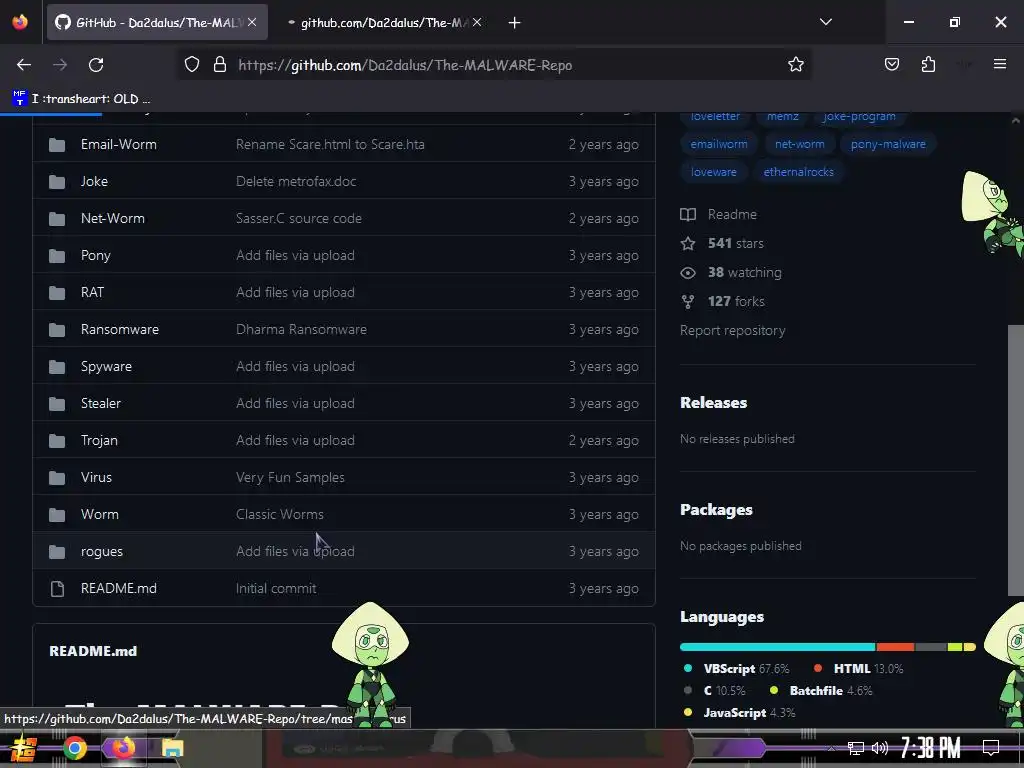This screenshot has width=1024, height=768.
Task: Click the Ransomware folder icon
Action: tap(57, 329)
